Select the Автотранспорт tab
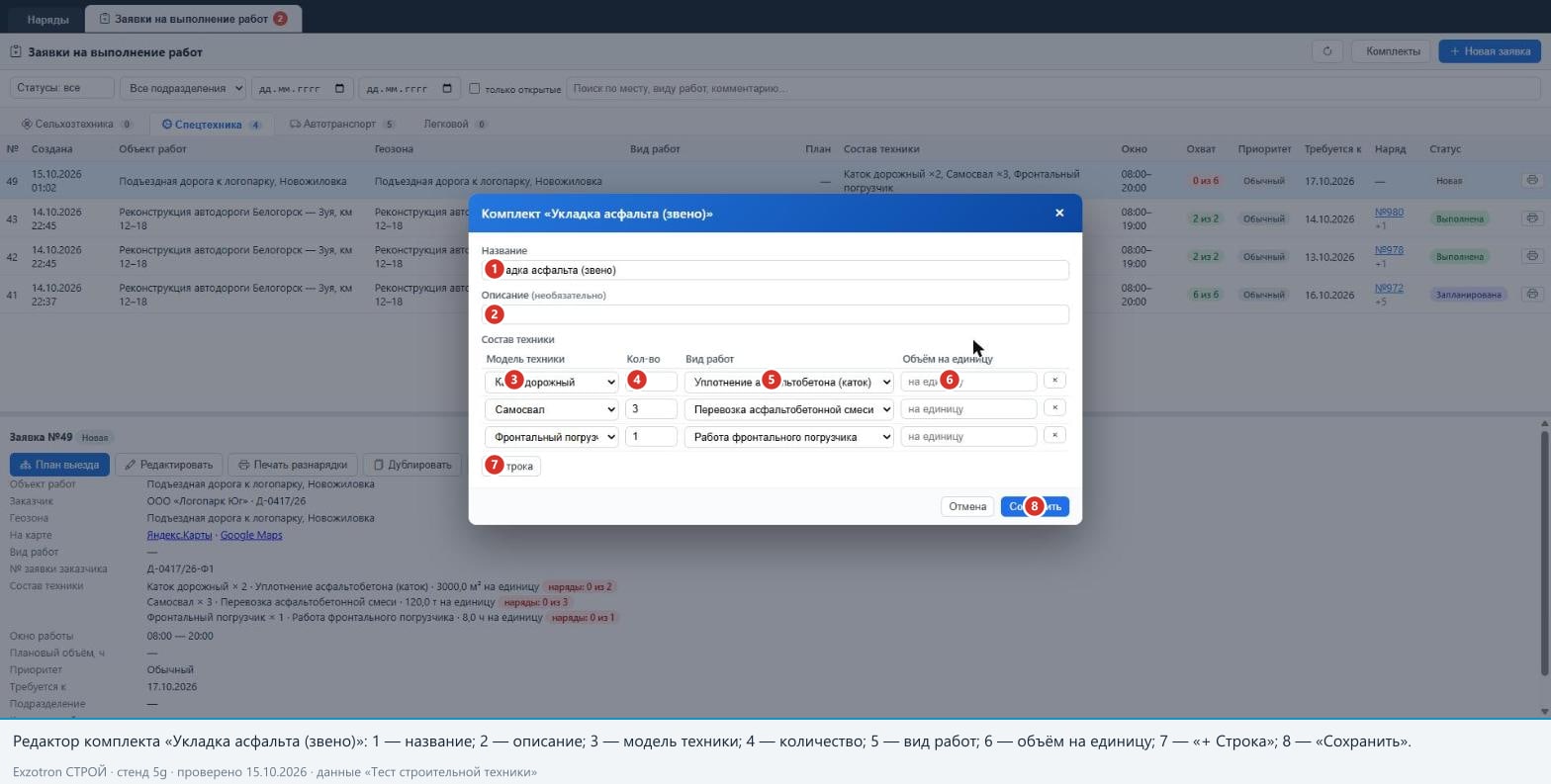Viewport: 1551px width, 784px height. pyautogui.click(x=342, y=125)
